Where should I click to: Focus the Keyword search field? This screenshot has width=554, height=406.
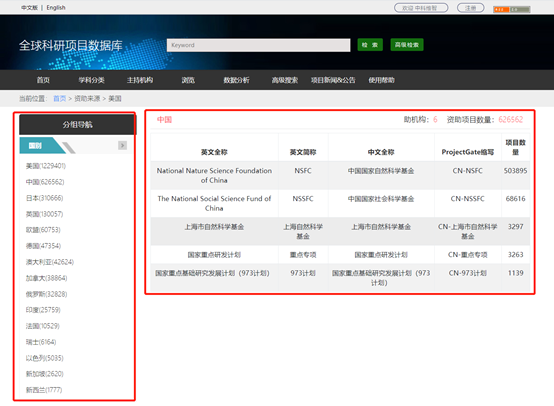point(258,45)
